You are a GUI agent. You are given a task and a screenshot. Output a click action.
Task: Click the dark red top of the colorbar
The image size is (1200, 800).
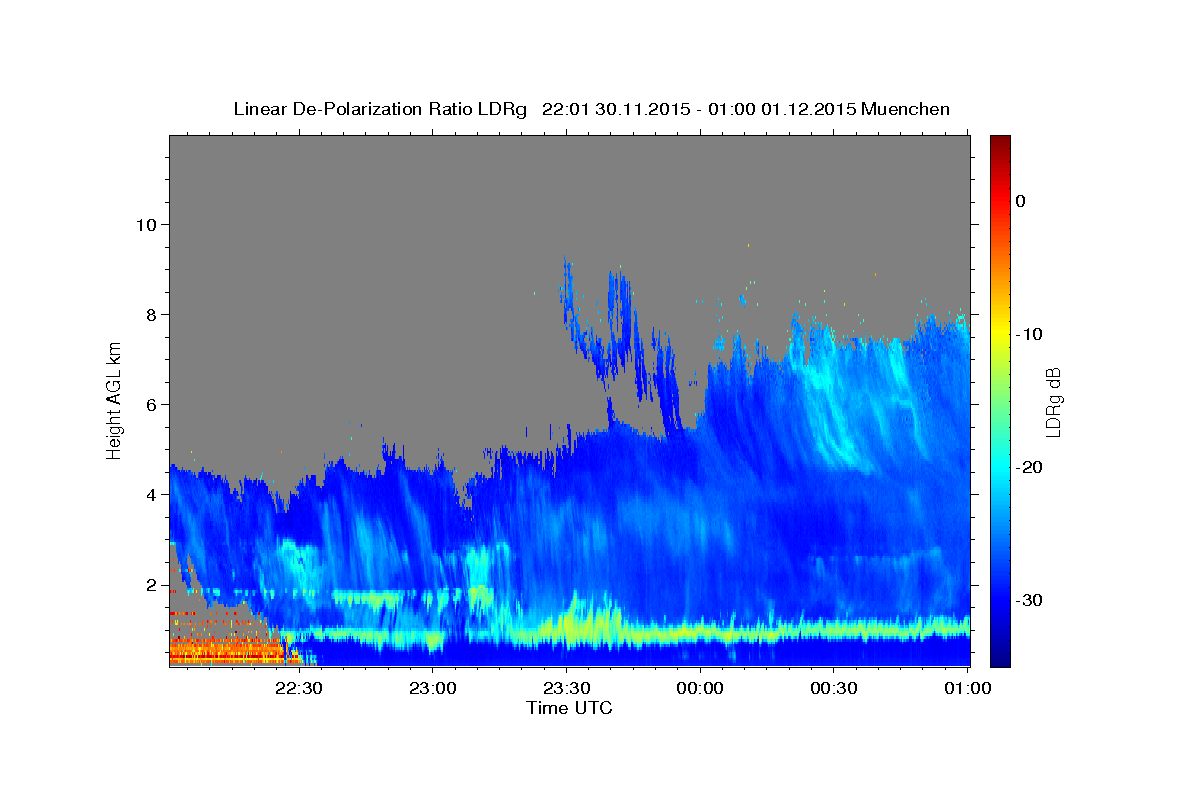(x=1000, y=143)
